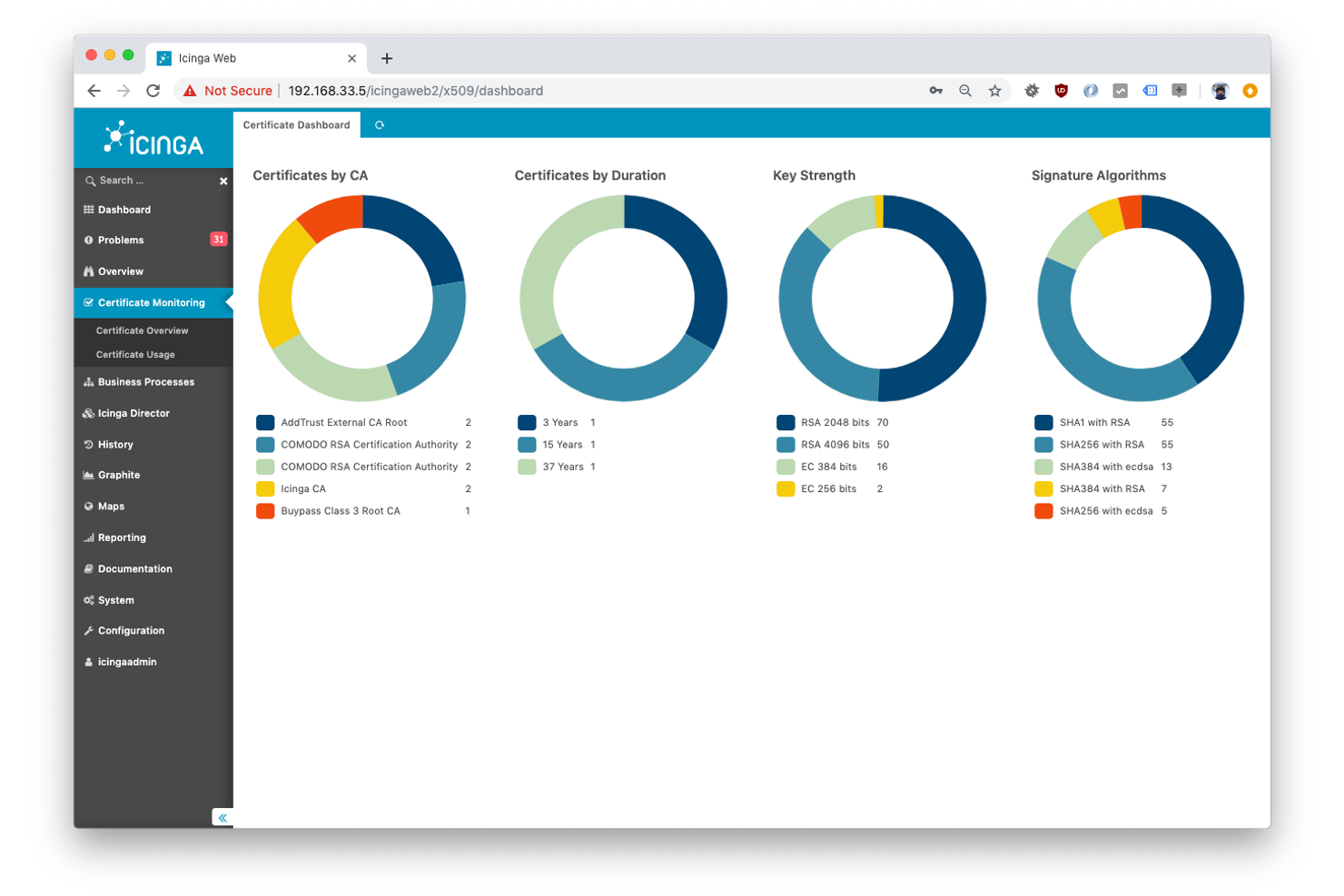This screenshot has height=896, width=1344.
Task: Open the Business Processes module
Action: click(x=145, y=381)
